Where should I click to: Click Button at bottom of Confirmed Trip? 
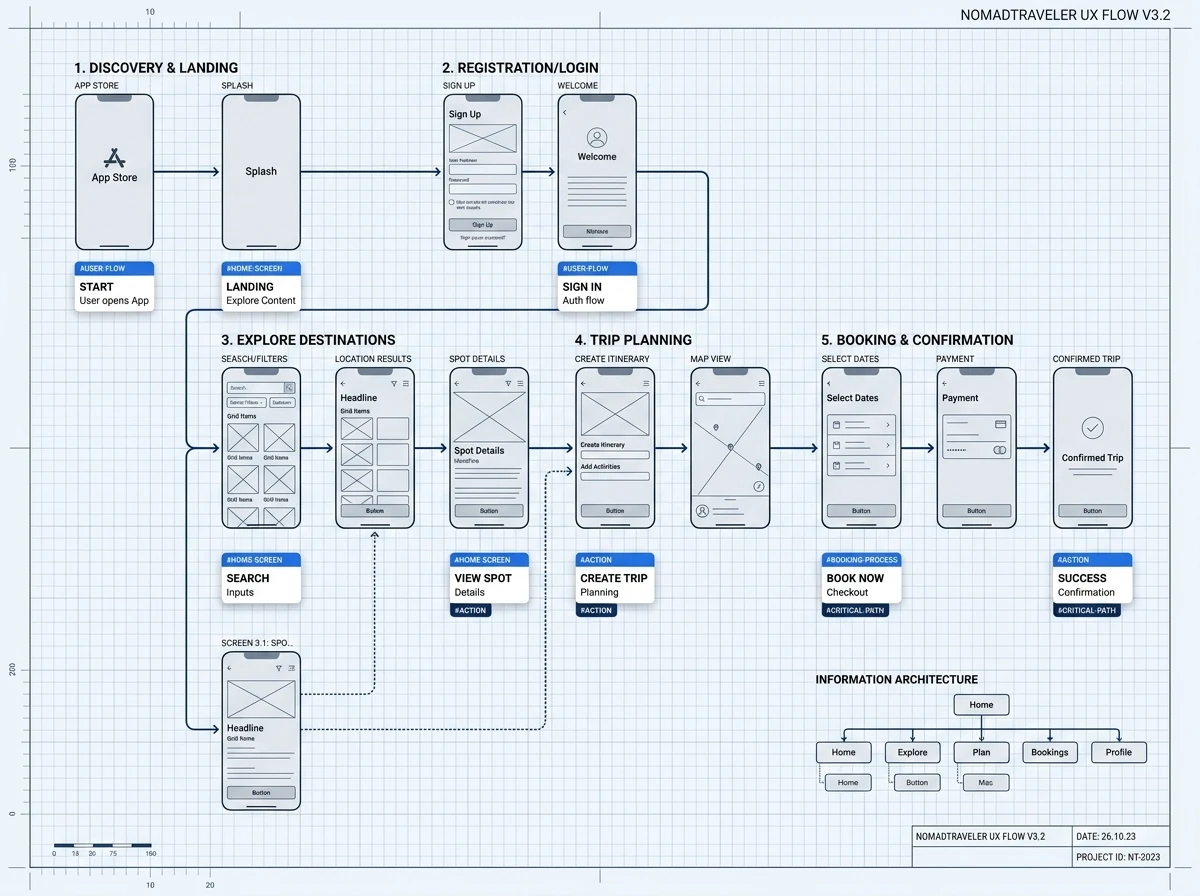coord(1093,510)
